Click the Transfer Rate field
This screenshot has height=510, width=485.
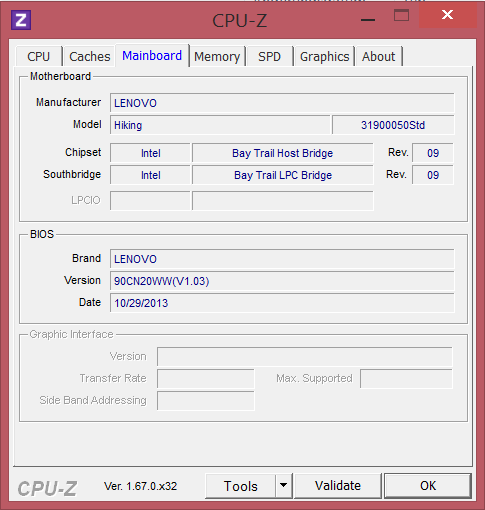pyautogui.click(x=206, y=379)
